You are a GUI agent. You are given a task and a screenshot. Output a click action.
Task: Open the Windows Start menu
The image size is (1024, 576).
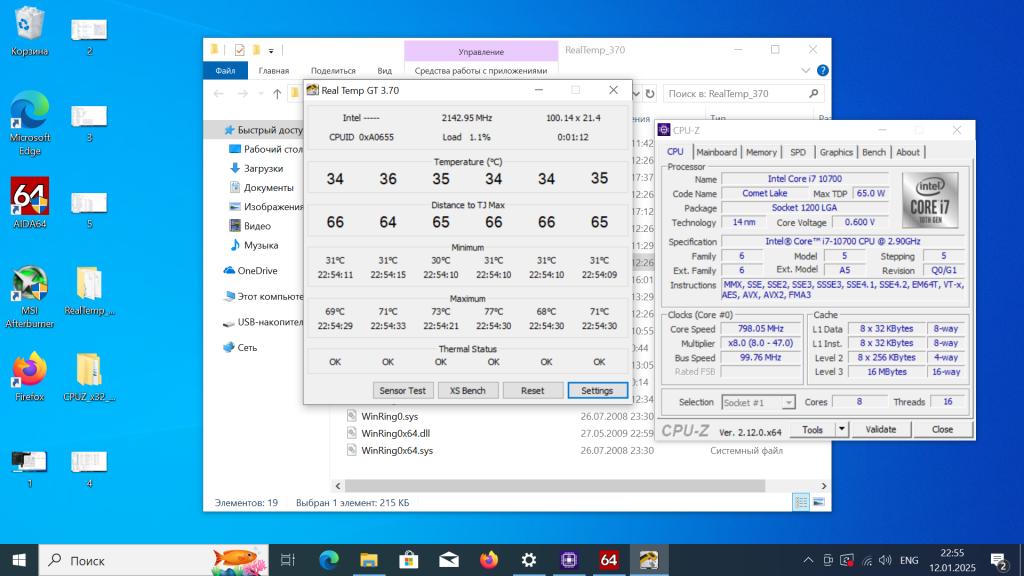tap(19, 560)
